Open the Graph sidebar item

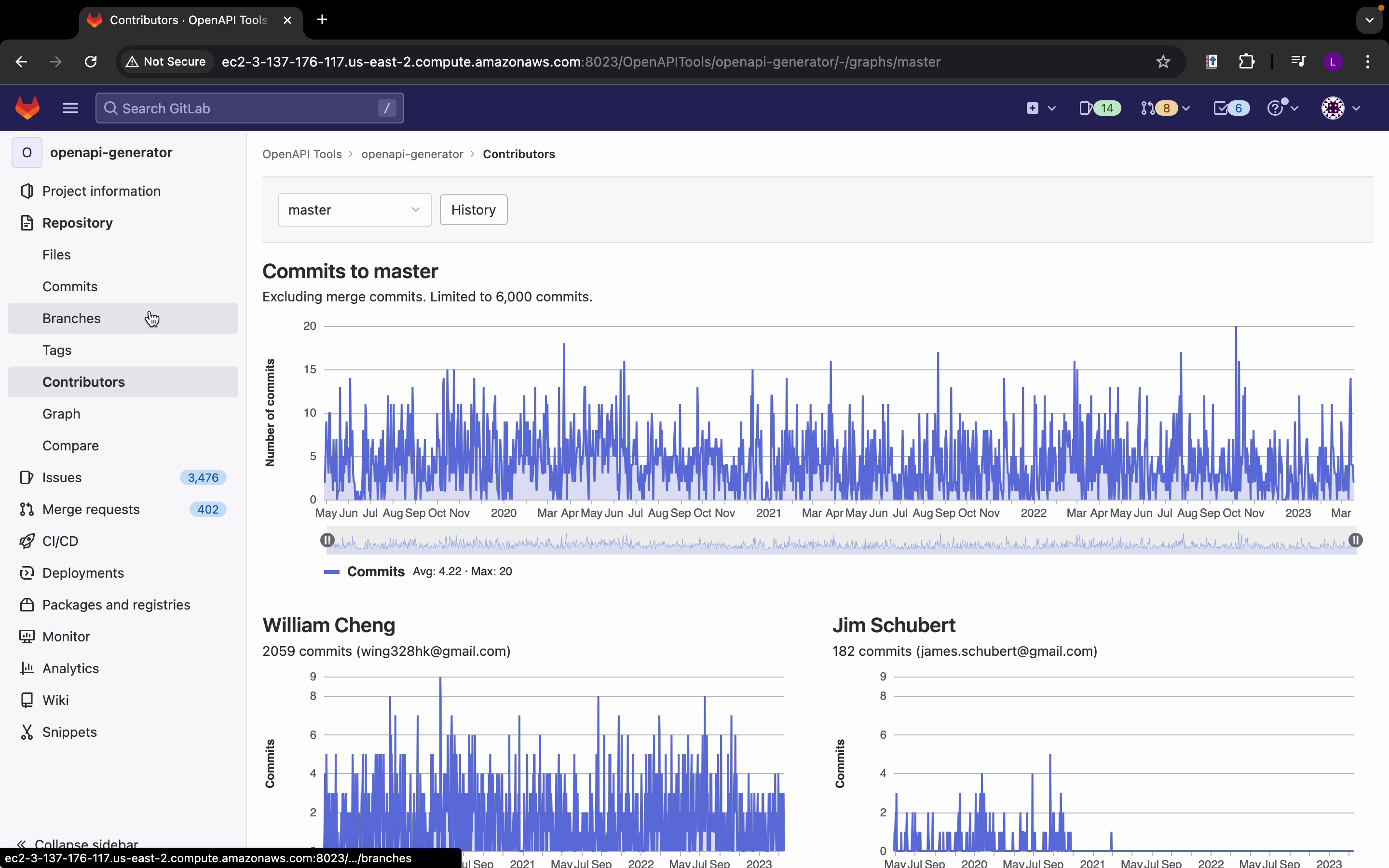[61, 414]
